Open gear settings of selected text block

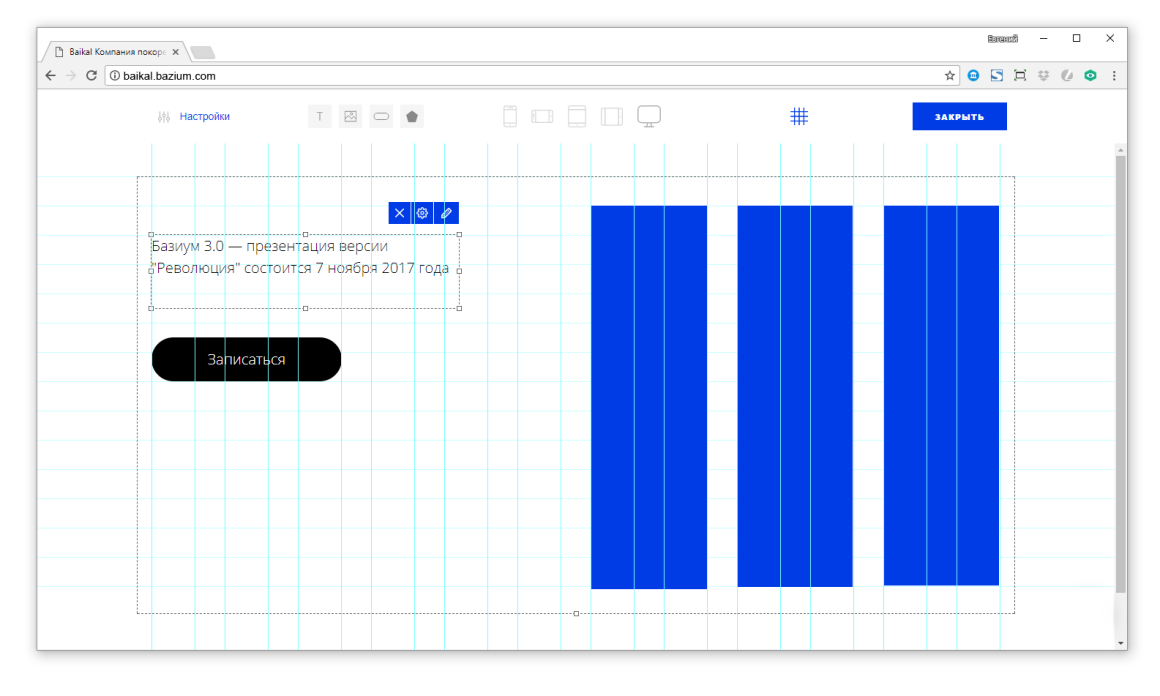pyautogui.click(x=422, y=213)
